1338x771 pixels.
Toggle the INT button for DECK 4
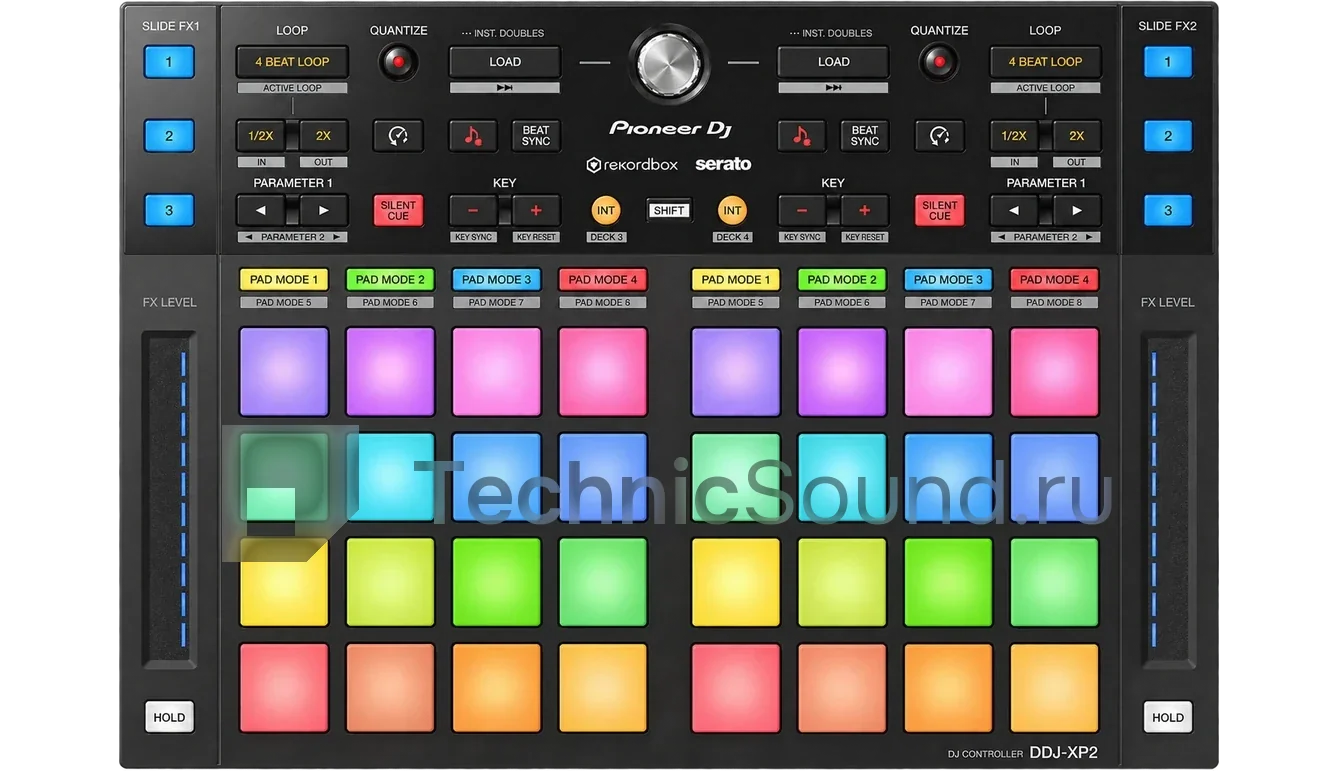coord(733,210)
